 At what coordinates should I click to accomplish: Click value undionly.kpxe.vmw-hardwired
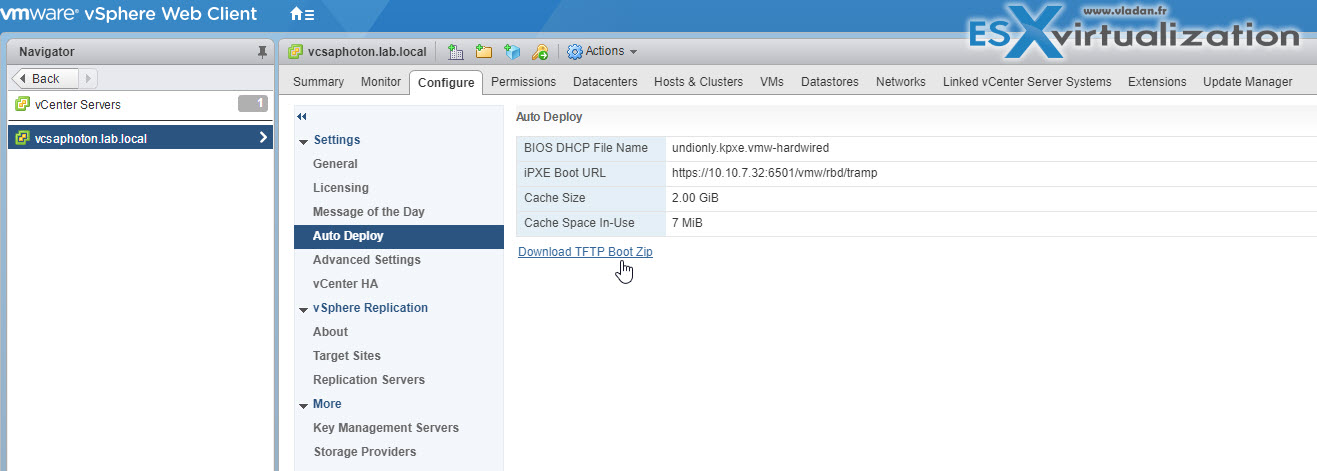pyautogui.click(x=751, y=148)
